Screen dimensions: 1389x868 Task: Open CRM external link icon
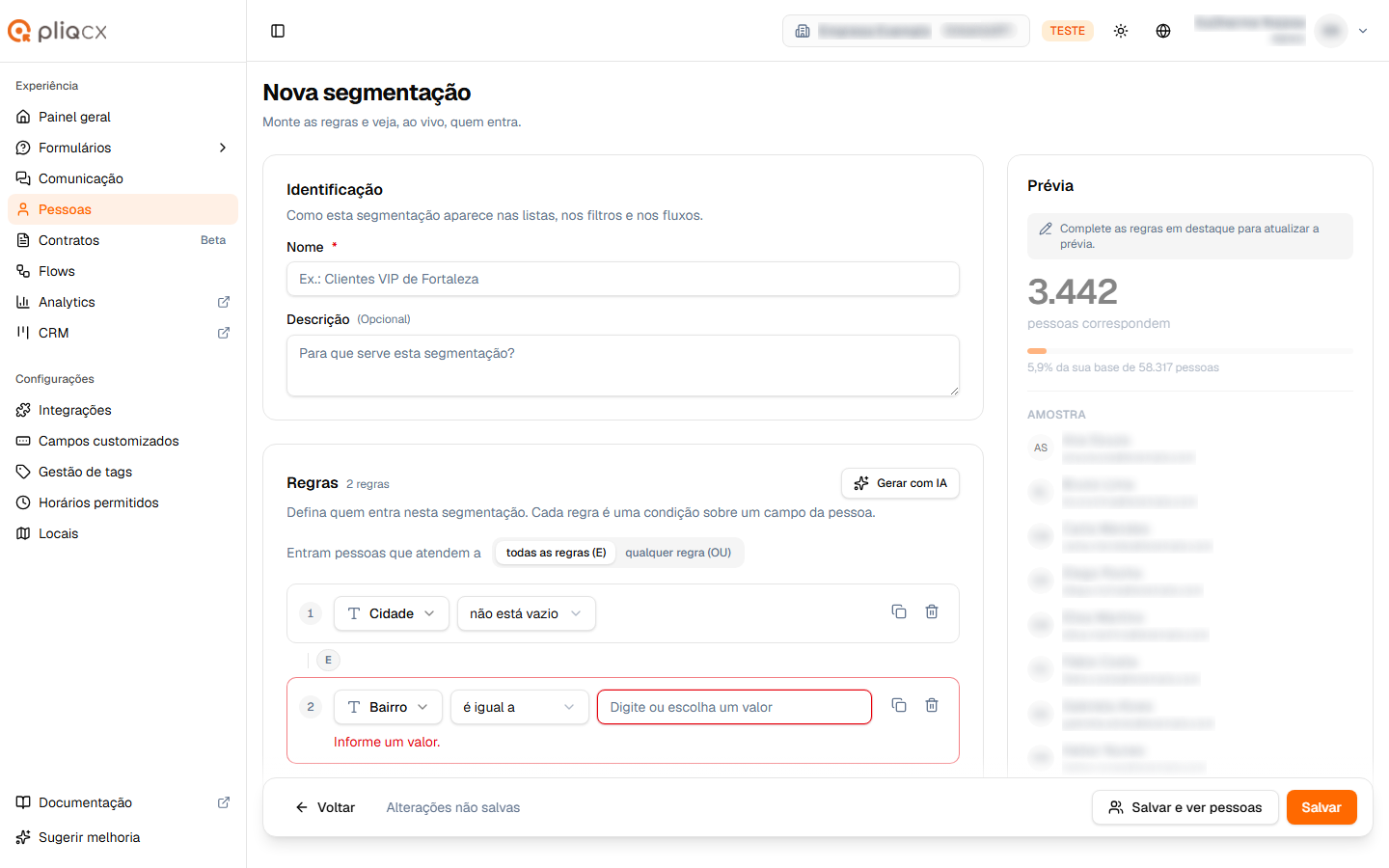coord(224,333)
